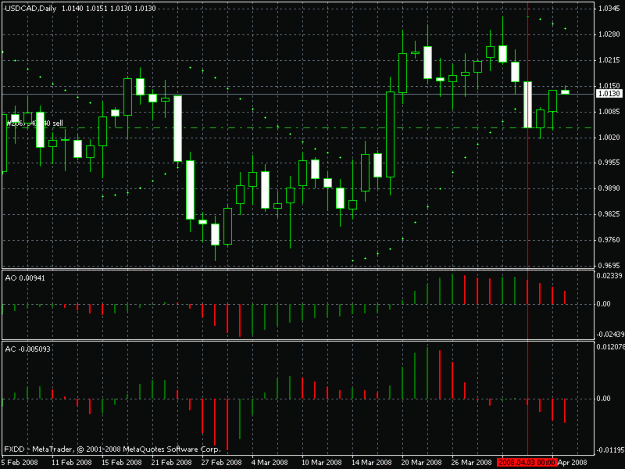The height and width of the screenshot is (469, 625).
Task: Click the 0.00 level on AO scale
Action: [x=604, y=304]
